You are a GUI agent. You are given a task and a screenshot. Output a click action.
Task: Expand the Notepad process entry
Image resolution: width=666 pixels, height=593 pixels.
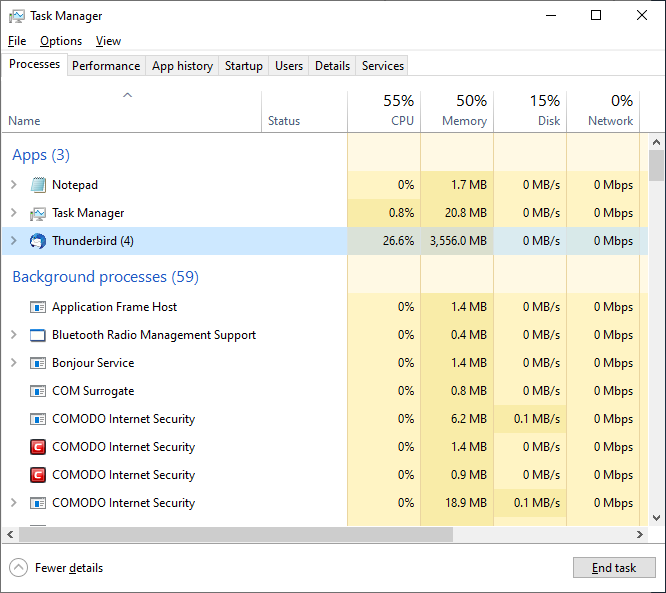[13, 185]
